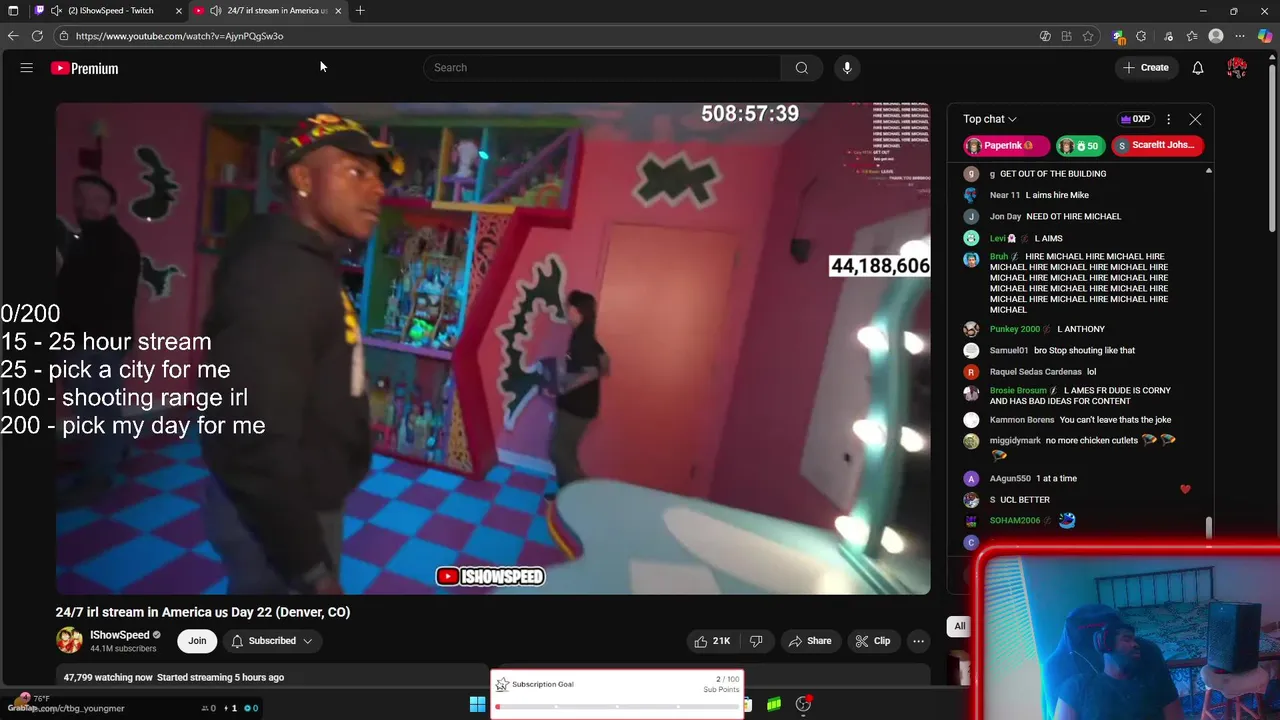Open the 0XP chat points button

coord(1135,119)
